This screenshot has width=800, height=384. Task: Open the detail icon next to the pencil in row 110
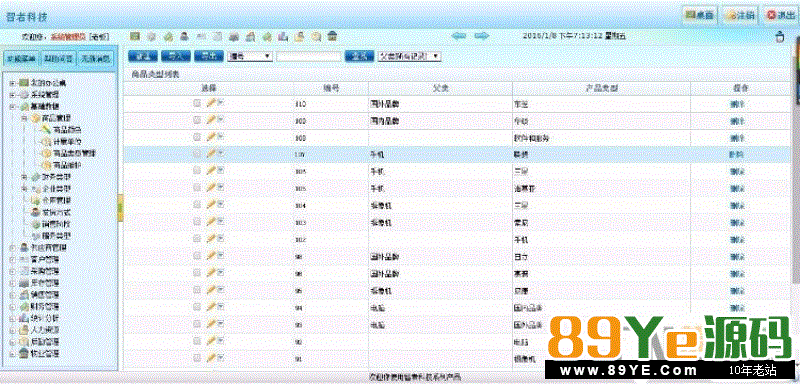(220, 103)
